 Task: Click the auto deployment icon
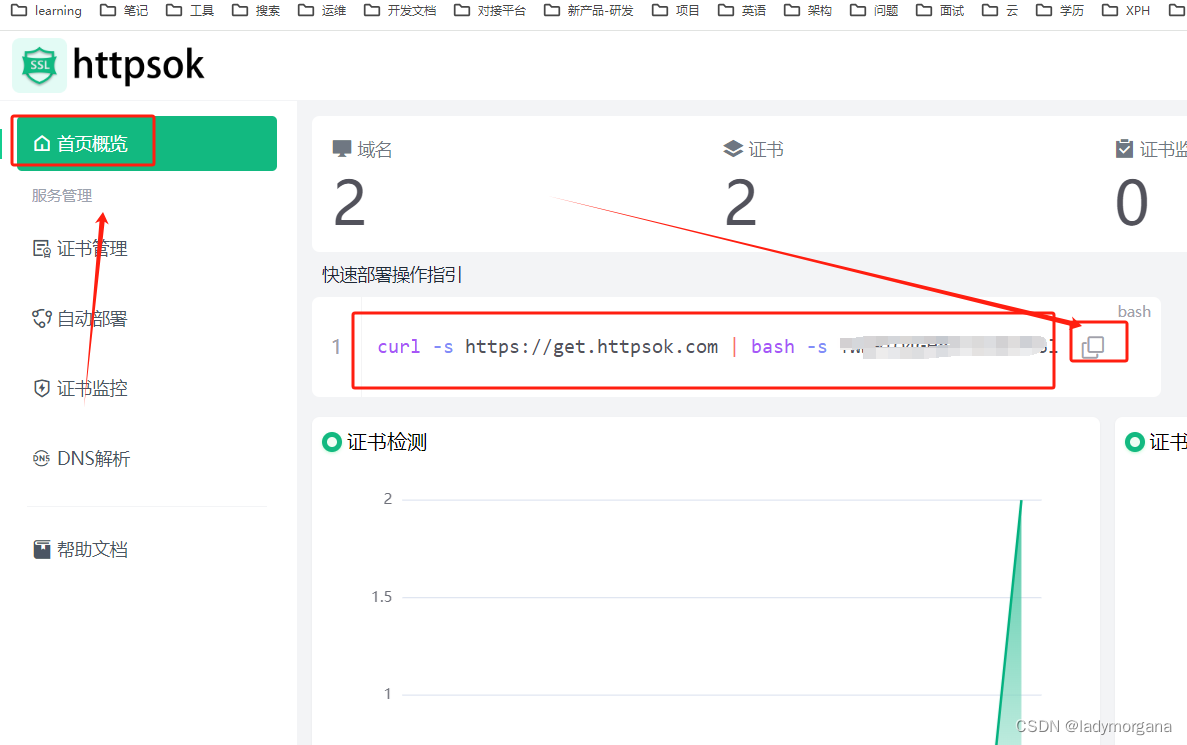click(42, 319)
